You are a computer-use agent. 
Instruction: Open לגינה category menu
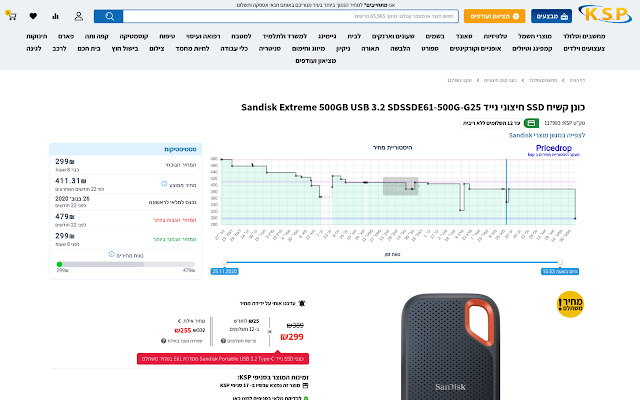click(34, 49)
